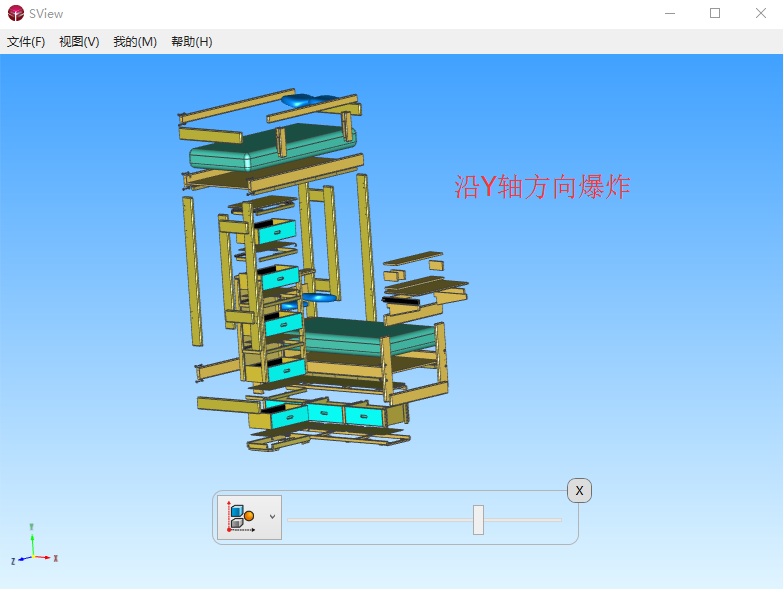Minimize the SView window
The height and width of the screenshot is (589, 783).
point(670,13)
